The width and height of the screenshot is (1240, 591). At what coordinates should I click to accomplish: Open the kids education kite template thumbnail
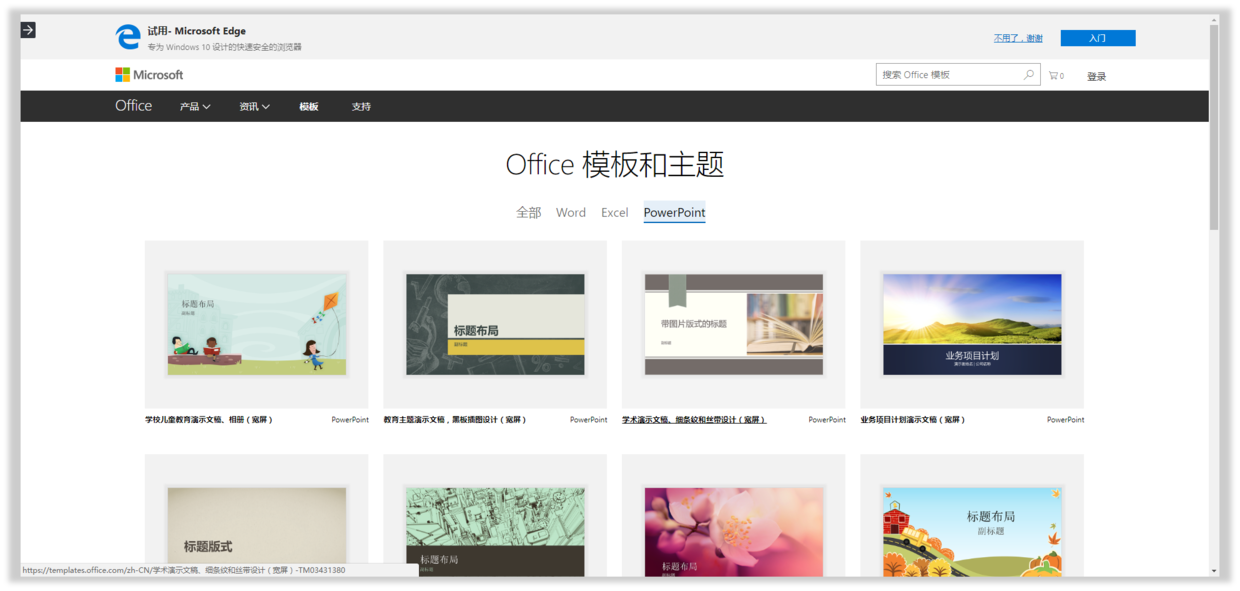256,324
